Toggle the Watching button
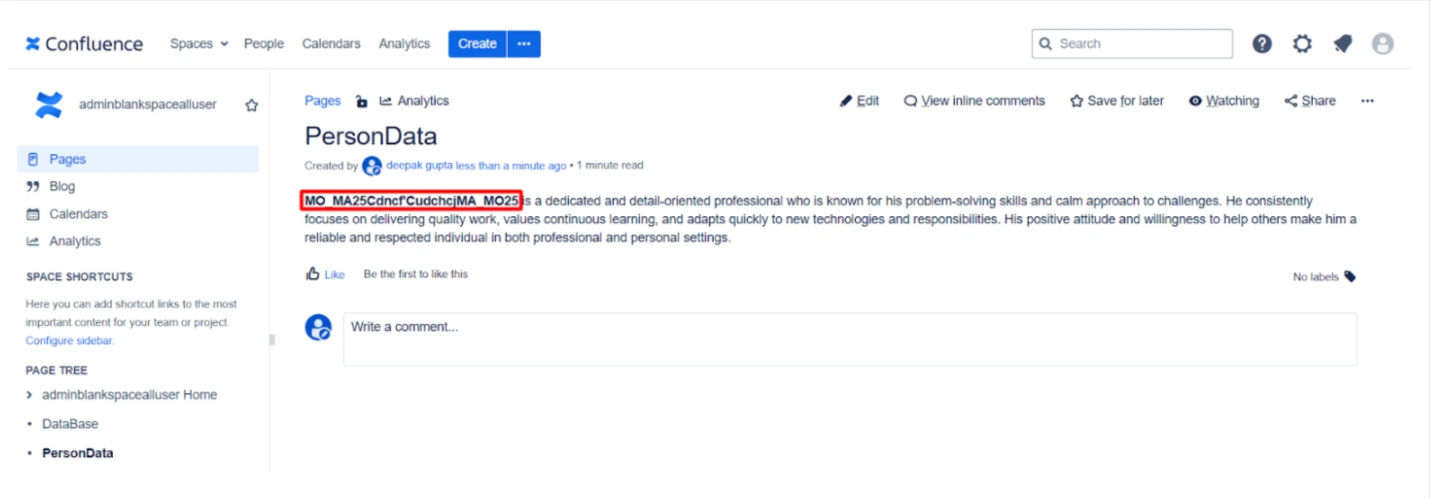 [x=1224, y=101]
